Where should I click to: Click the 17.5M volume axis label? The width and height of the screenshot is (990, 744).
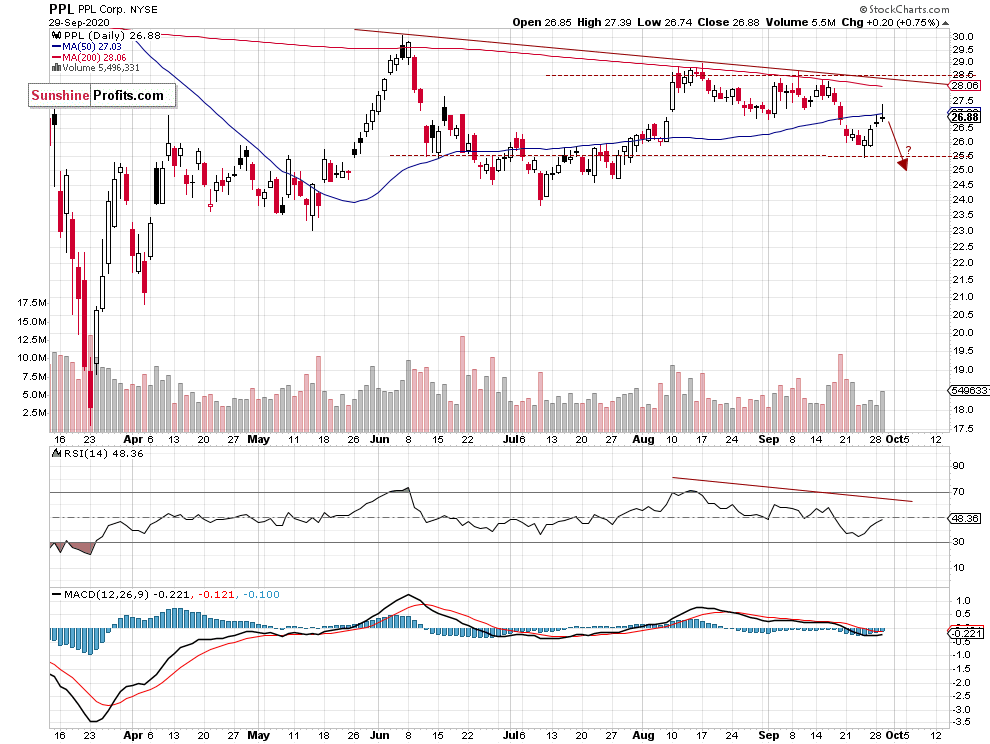point(32,303)
